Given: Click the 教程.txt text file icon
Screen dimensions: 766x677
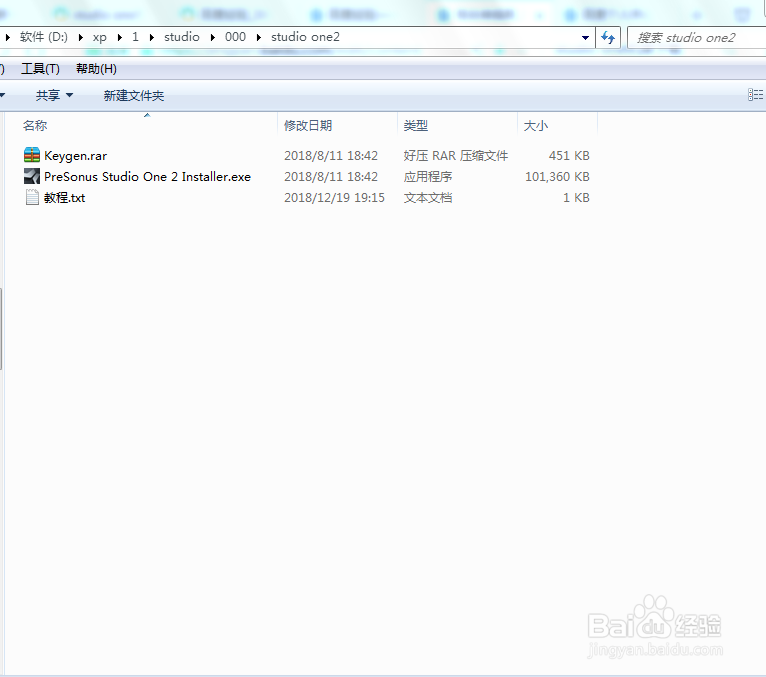Looking at the screenshot, I should 32,197.
